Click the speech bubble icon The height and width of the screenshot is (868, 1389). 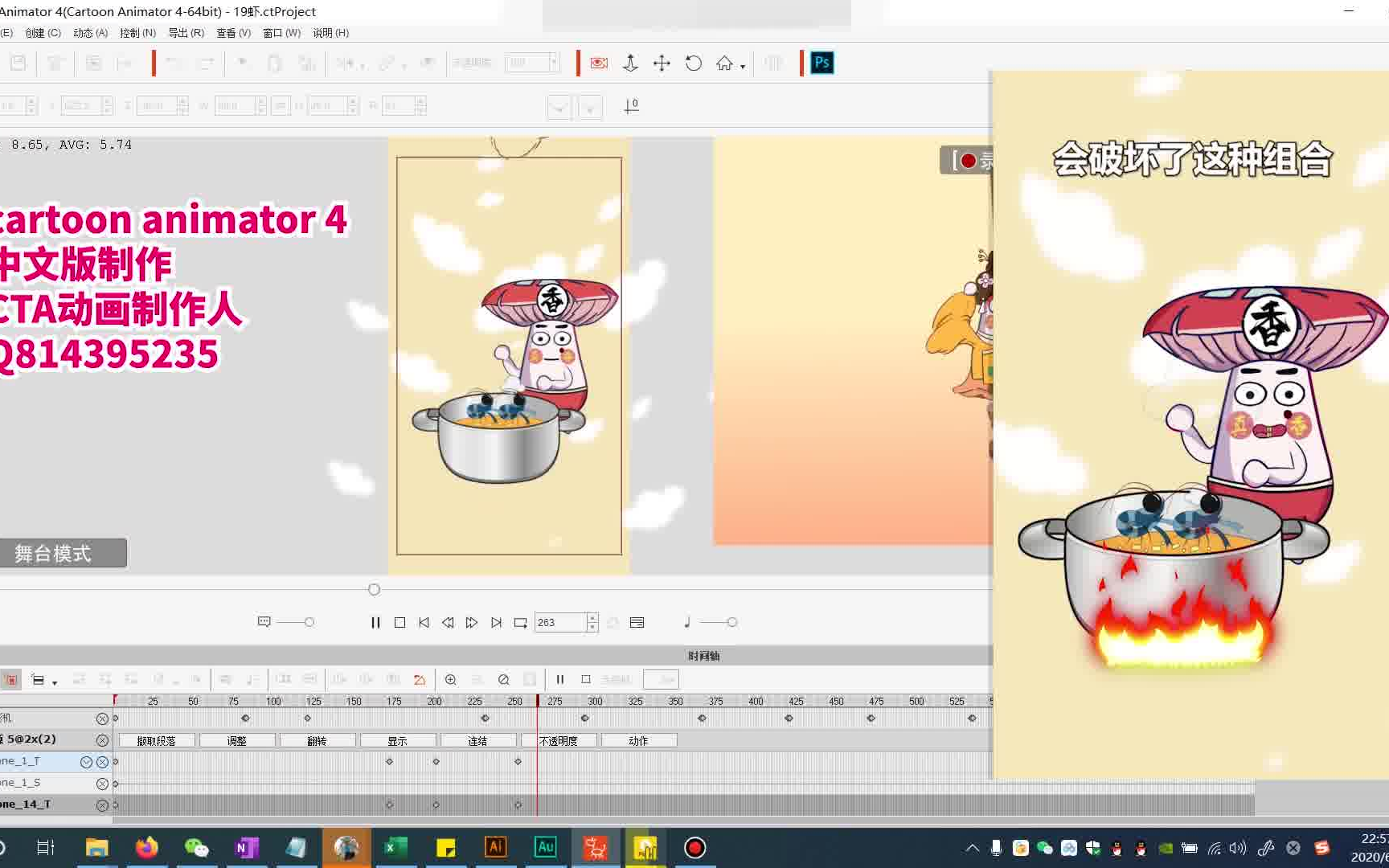(264, 622)
